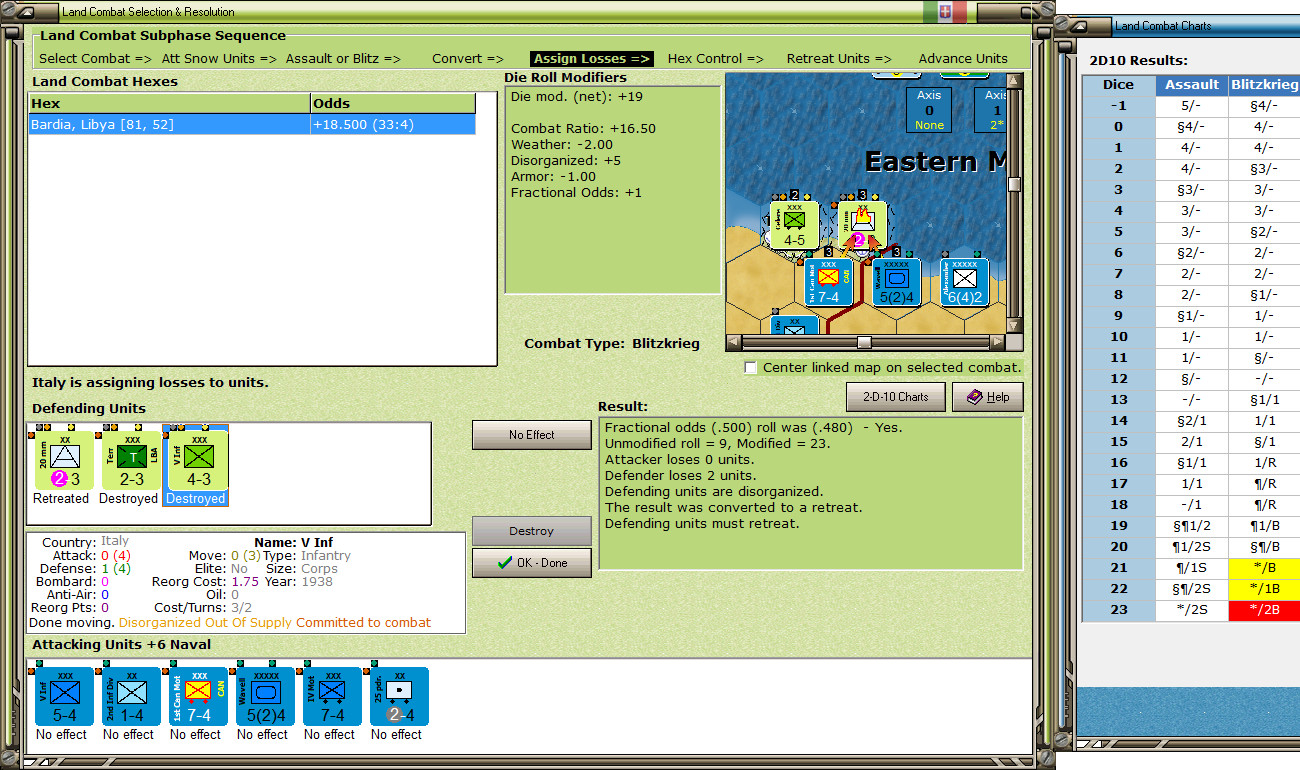The width and height of the screenshot is (1300, 770).
Task: Click dice value 23 in the charts table
Action: pyautogui.click(x=1118, y=610)
